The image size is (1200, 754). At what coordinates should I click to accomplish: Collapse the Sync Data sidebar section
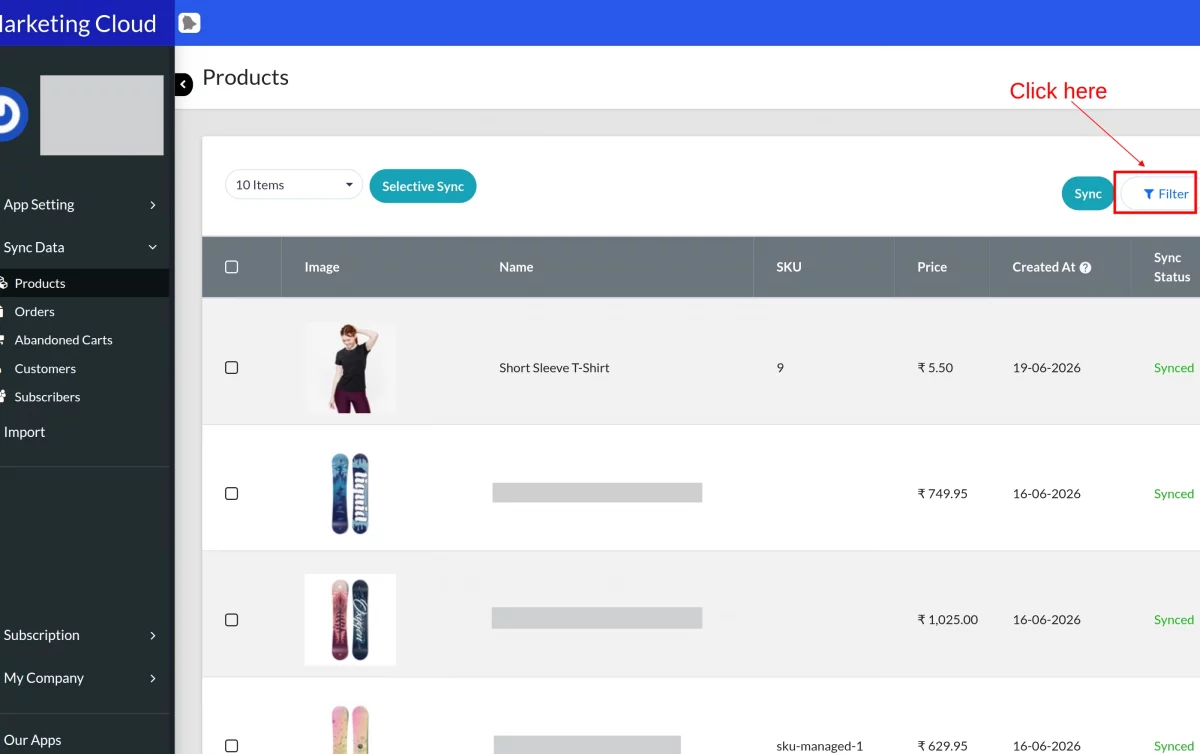click(x=82, y=248)
